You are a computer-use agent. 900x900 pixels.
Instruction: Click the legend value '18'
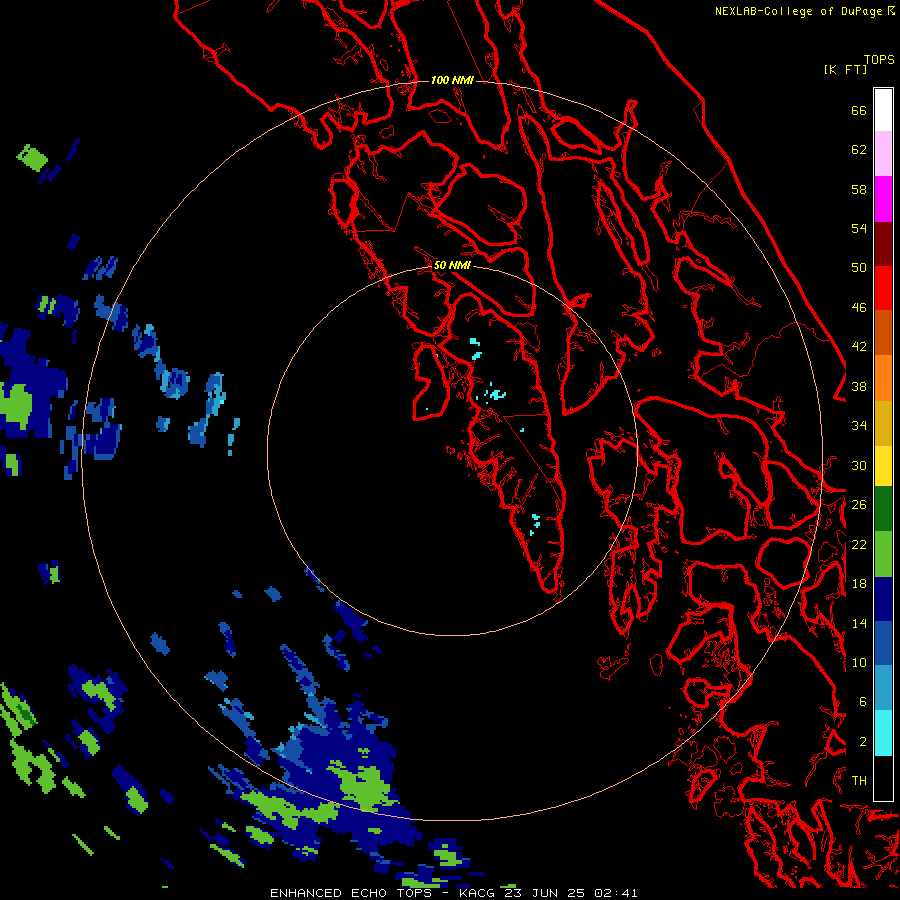pyautogui.click(x=859, y=583)
